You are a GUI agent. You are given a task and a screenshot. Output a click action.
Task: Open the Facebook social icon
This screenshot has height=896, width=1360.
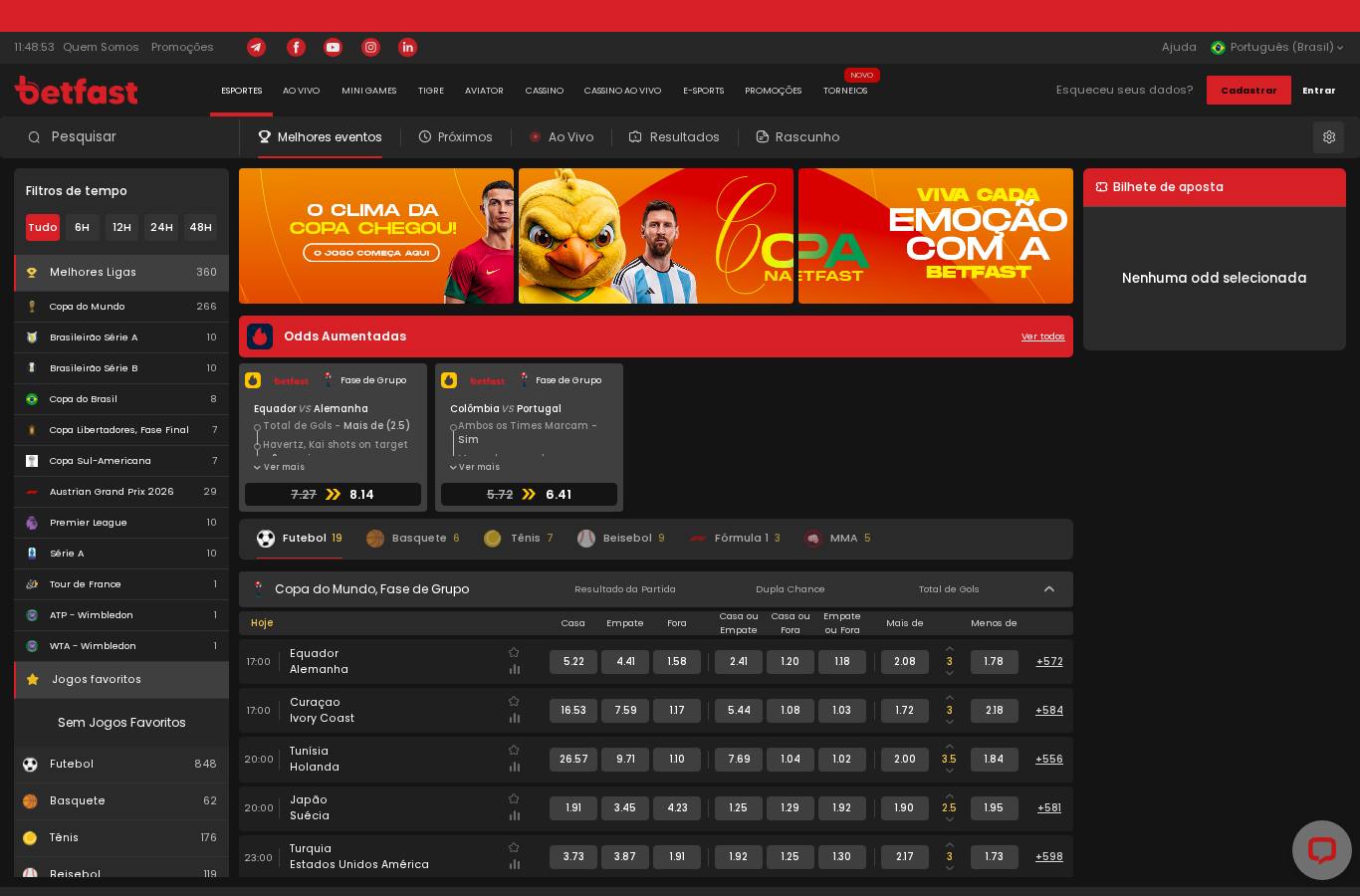pyautogui.click(x=296, y=47)
